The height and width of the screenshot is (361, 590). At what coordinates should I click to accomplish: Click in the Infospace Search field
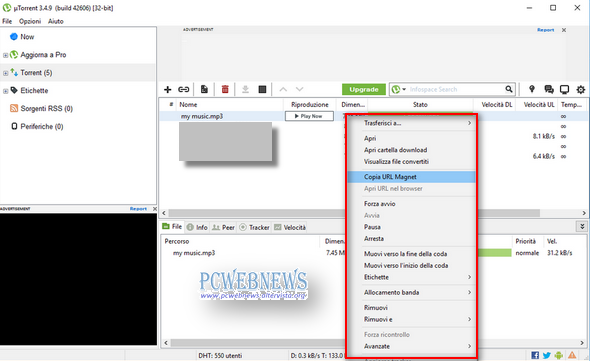[455, 90]
